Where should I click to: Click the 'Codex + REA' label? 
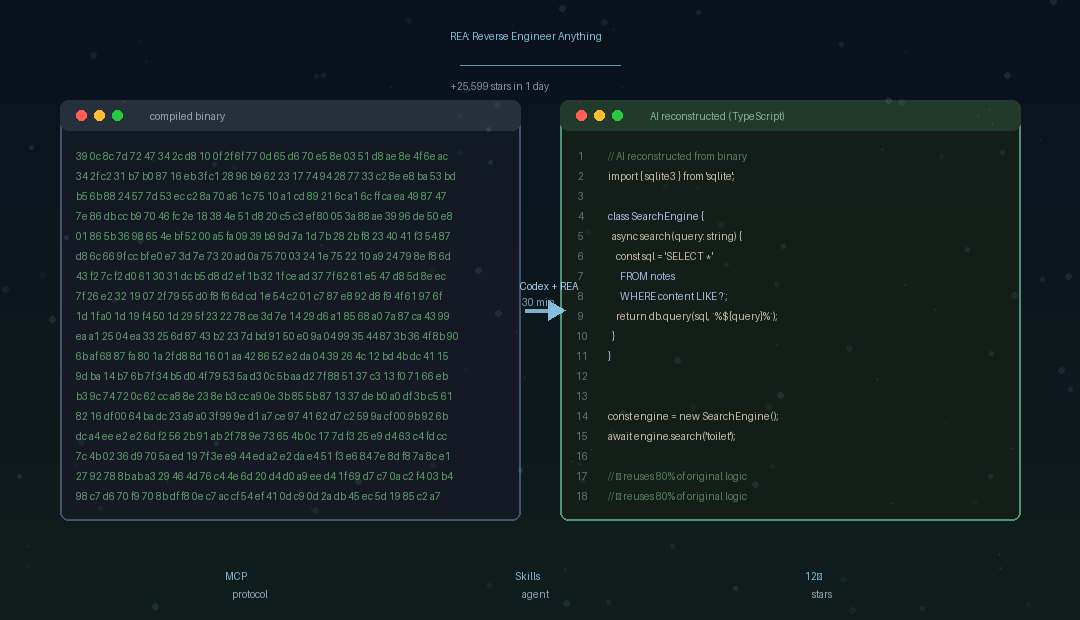point(549,287)
